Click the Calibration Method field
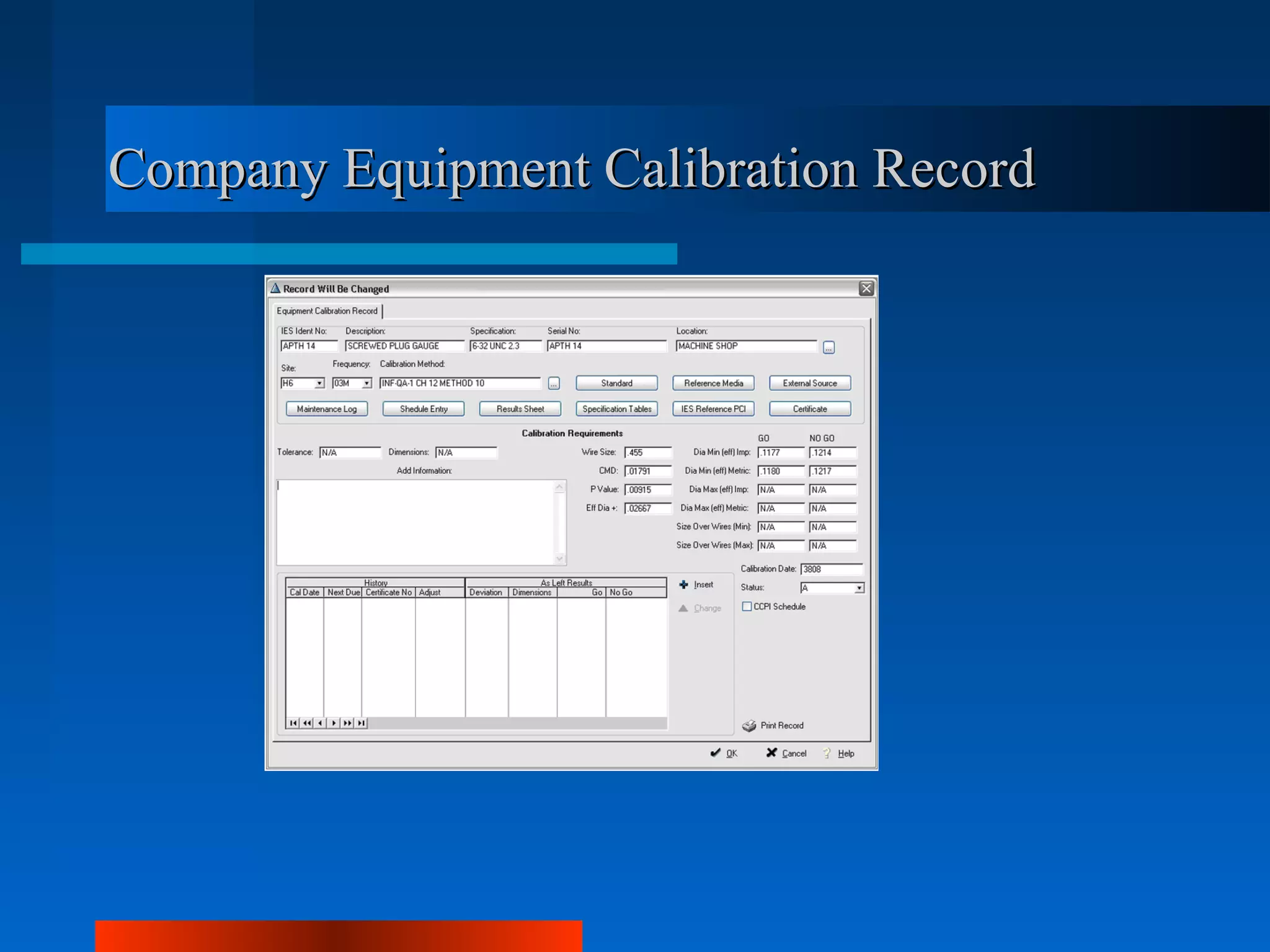Image resolution: width=1270 pixels, height=952 pixels. coord(460,383)
